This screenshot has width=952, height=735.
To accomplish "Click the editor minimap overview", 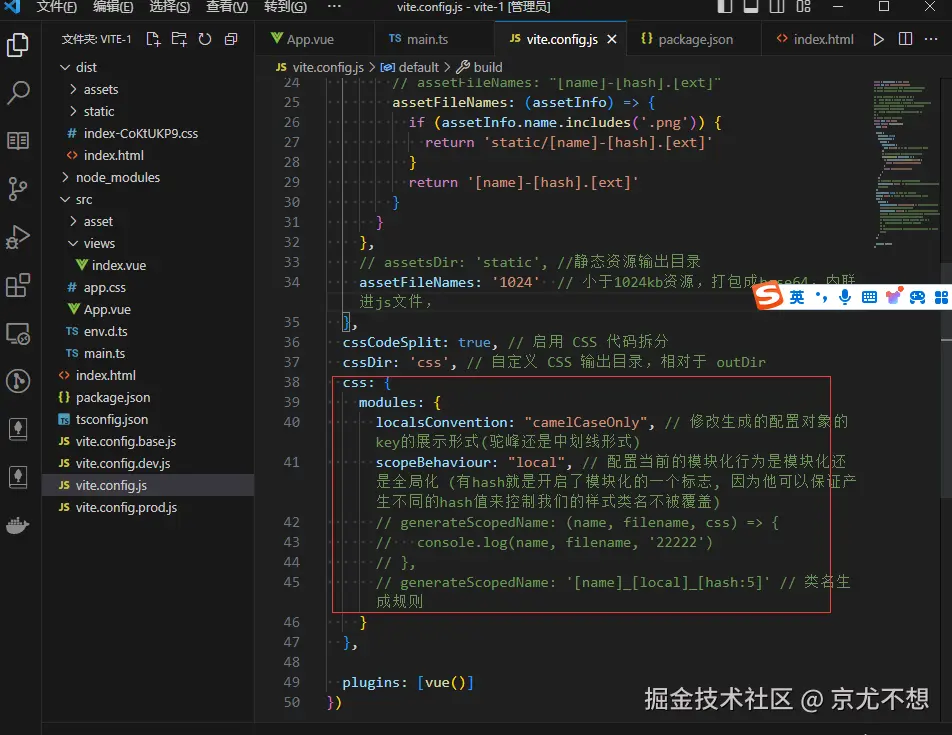I will (x=907, y=164).
